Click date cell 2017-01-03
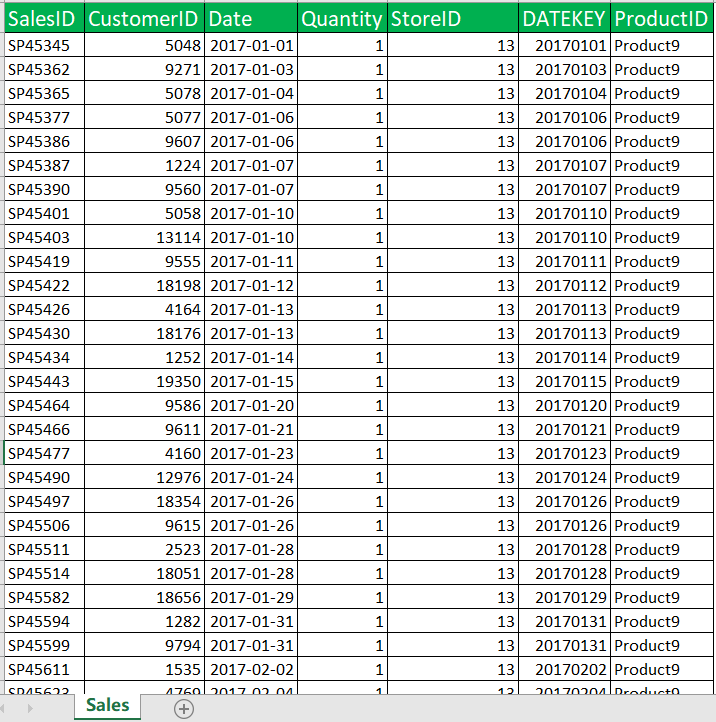 [251, 69]
